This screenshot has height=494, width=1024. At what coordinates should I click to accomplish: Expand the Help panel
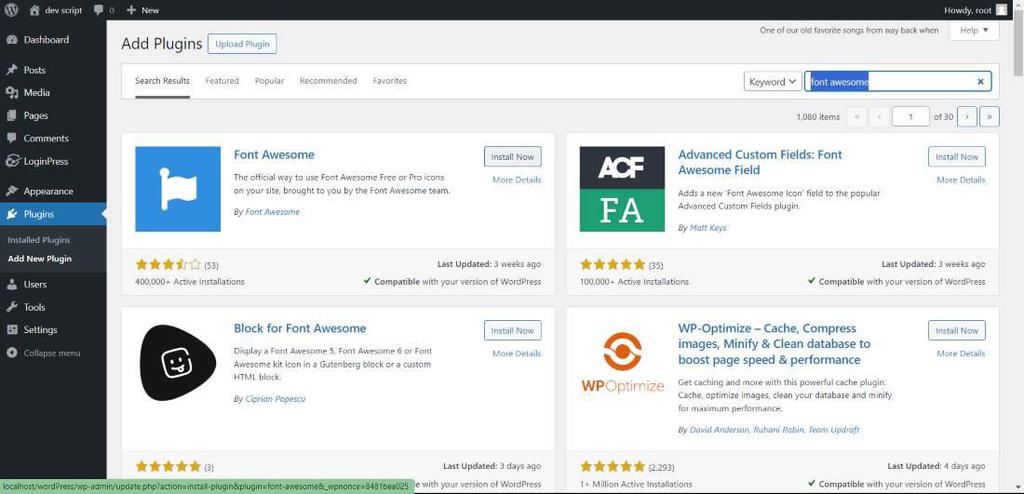974,31
